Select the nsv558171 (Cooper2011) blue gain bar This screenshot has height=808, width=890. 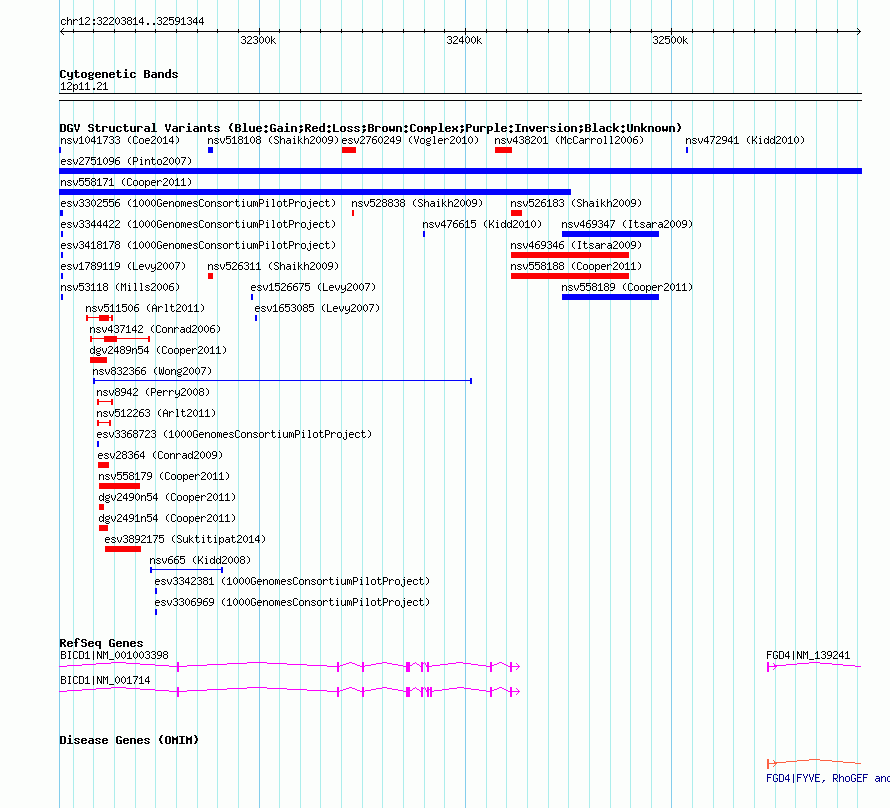pyautogui.click(x=315, y=192)
